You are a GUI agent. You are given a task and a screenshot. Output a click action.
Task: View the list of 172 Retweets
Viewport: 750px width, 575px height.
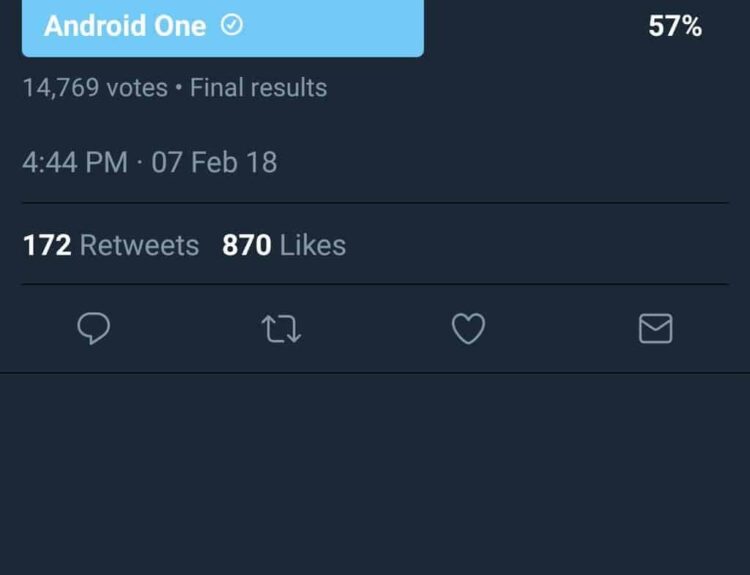111,245
